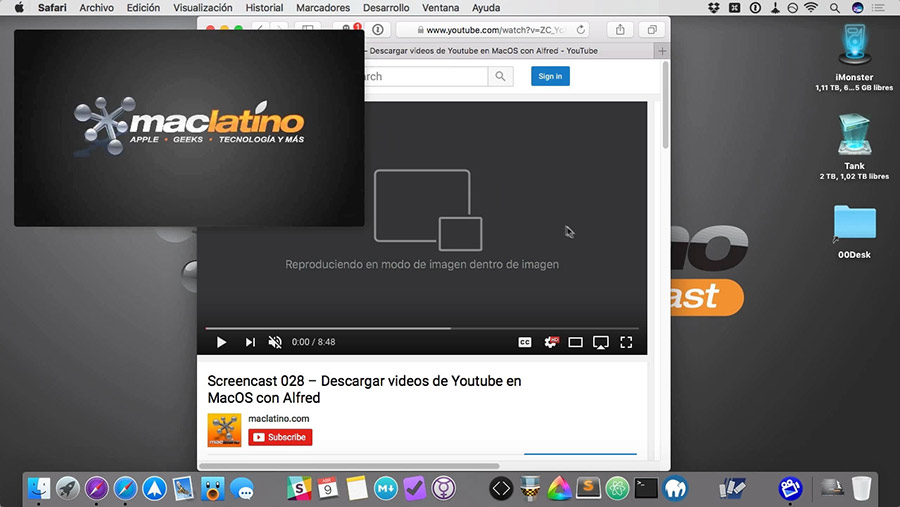This screenshot has height=507, width=900.
Task: Open Calendar from the Dock
Action: [328, 489]
